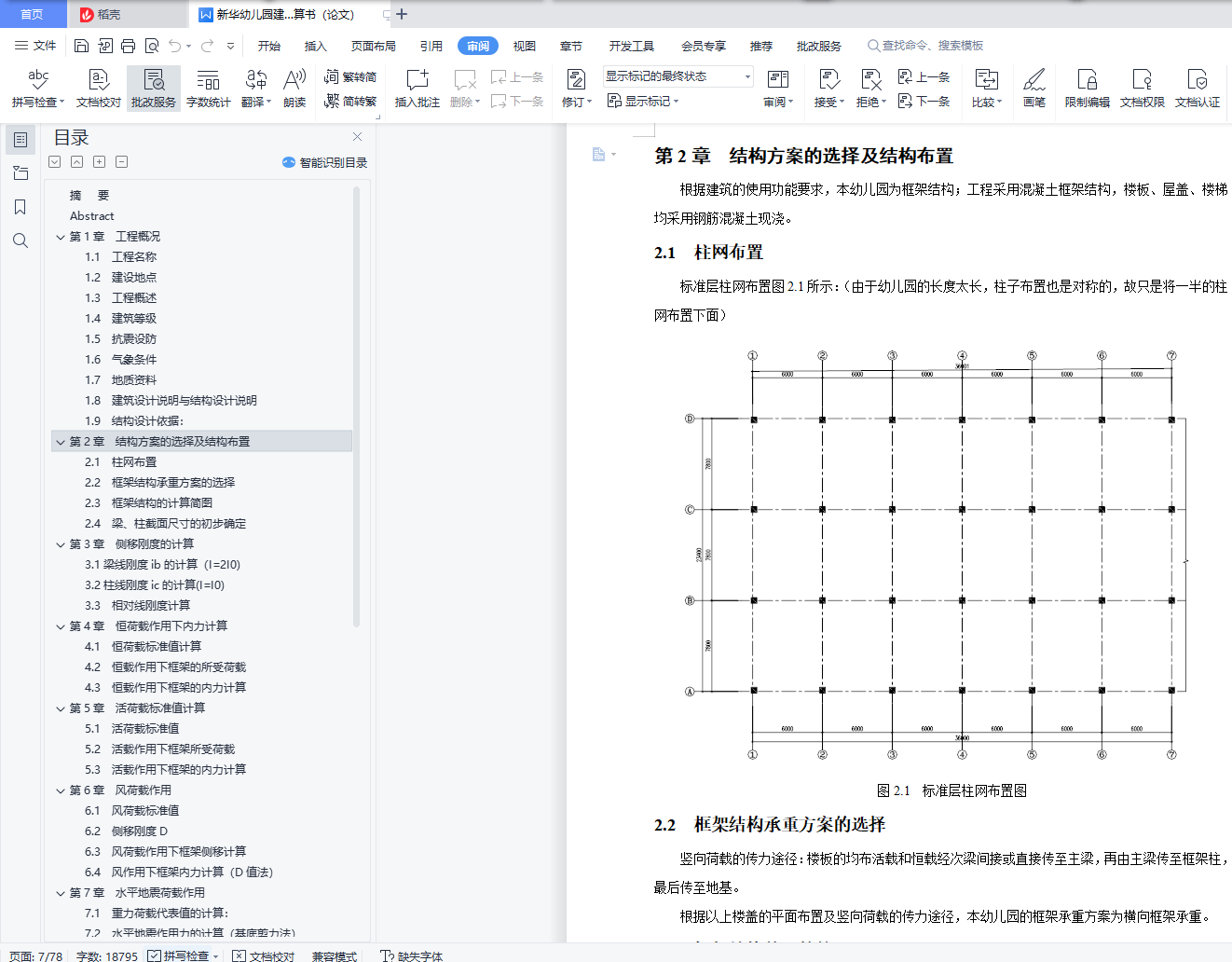Open 限制编辑 restrict editing
1232x962 pixels.
1088,89
